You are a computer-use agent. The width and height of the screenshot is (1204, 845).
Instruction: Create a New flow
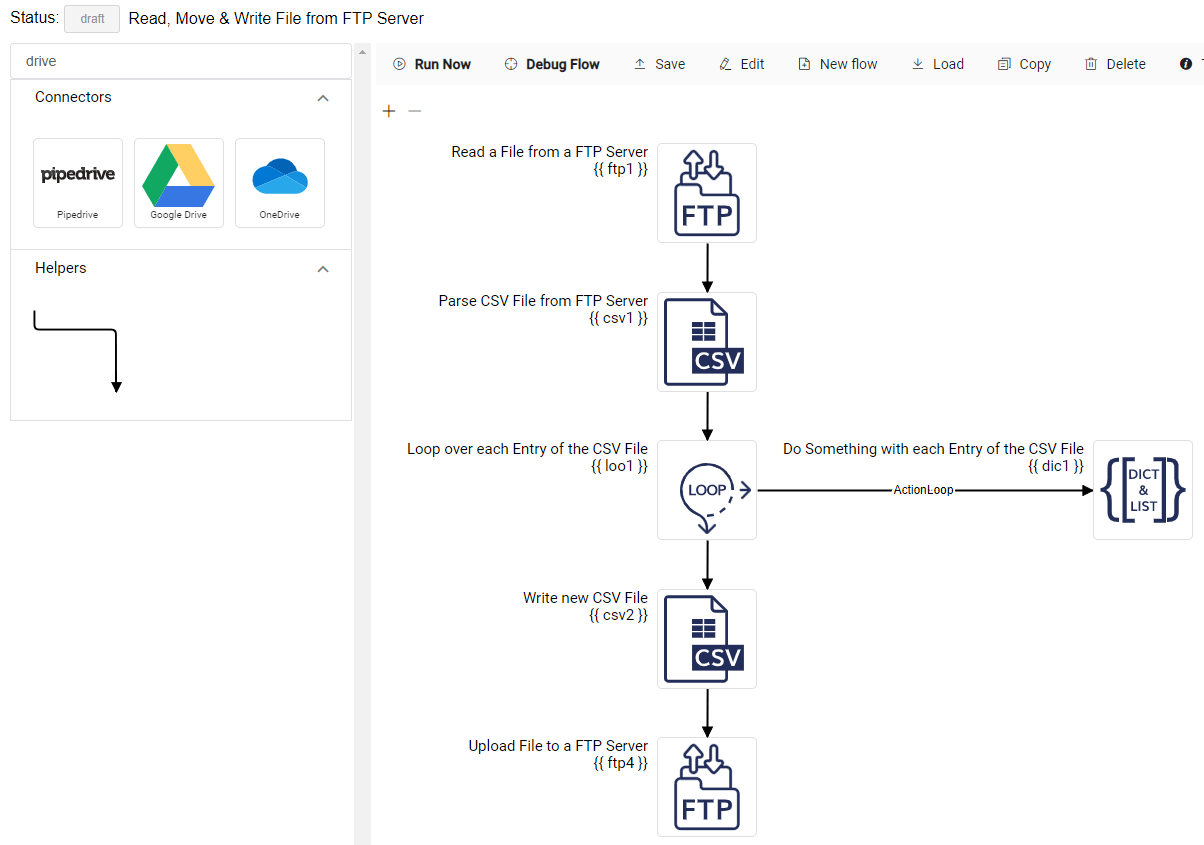pyautogui.click(x=837, y=64)
